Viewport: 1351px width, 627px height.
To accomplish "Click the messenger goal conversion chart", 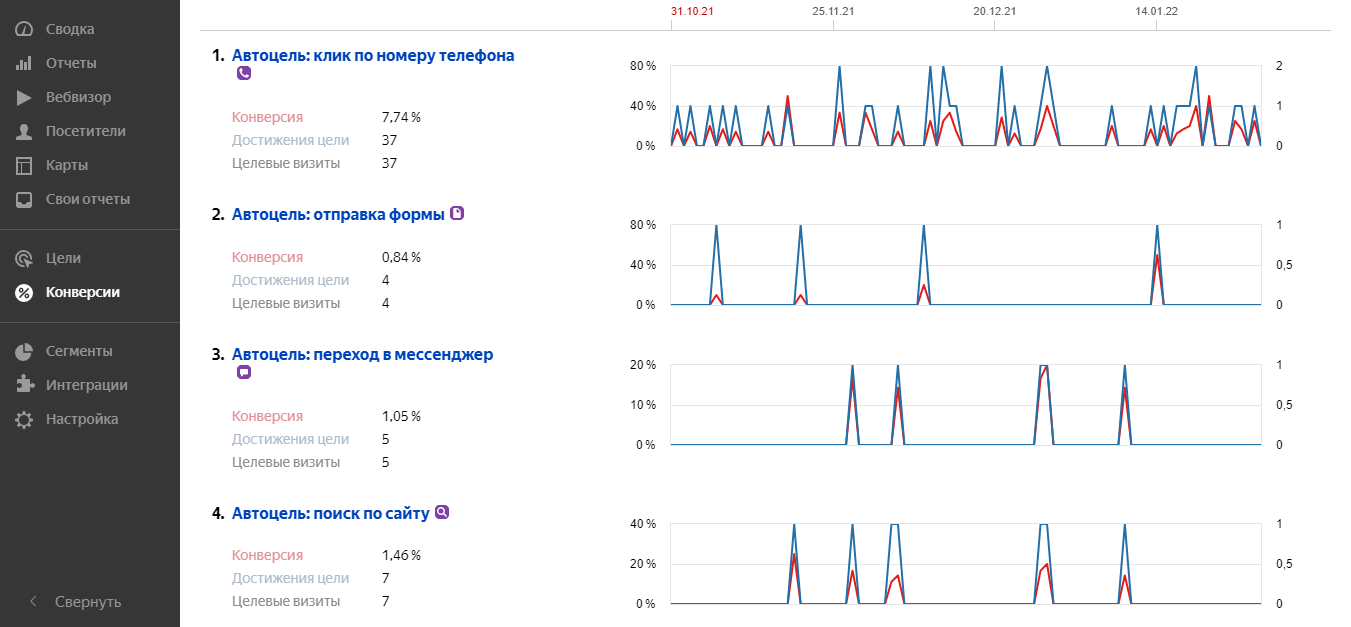I will [965, 404].
